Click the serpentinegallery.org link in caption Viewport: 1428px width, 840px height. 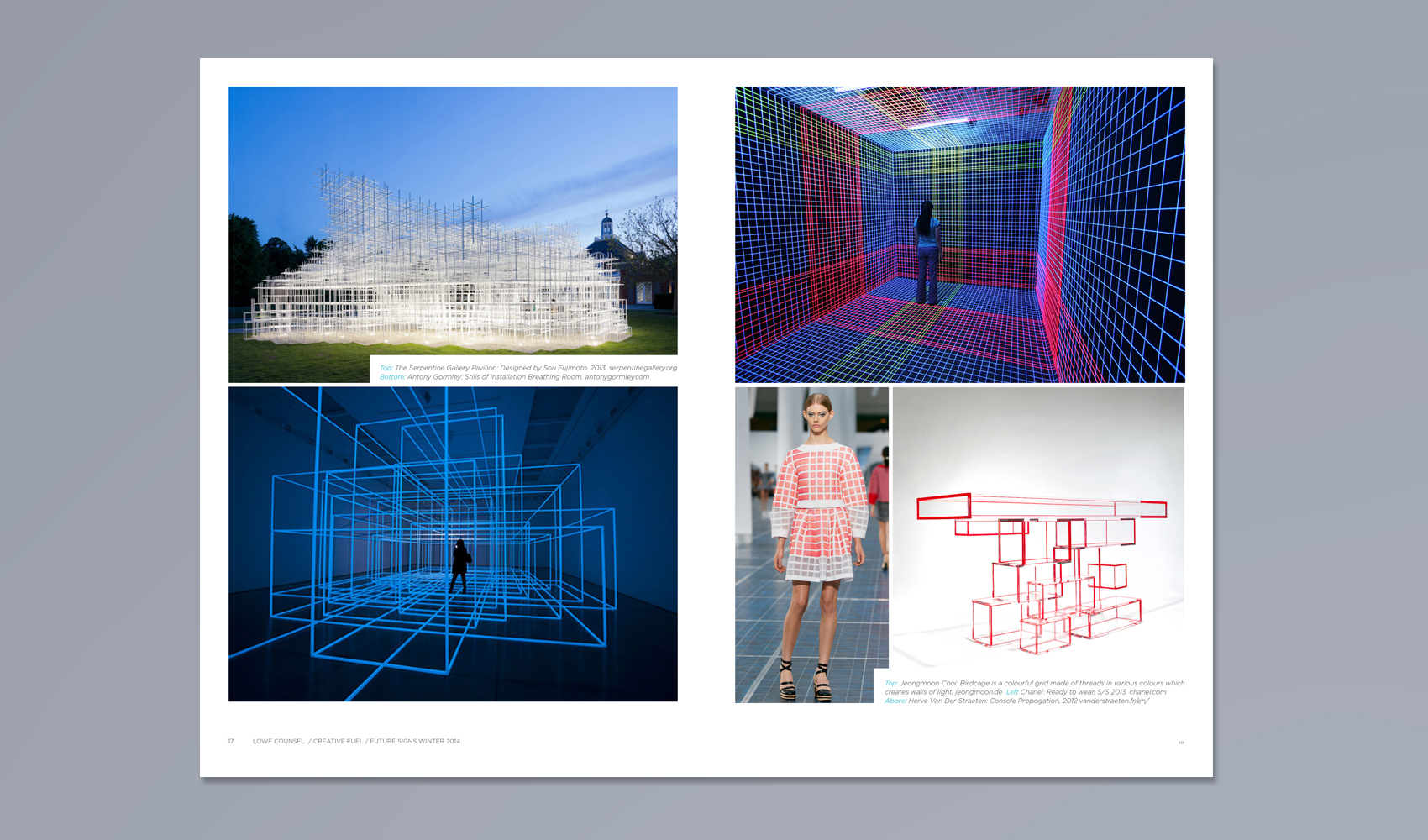[x=643, y=368]
